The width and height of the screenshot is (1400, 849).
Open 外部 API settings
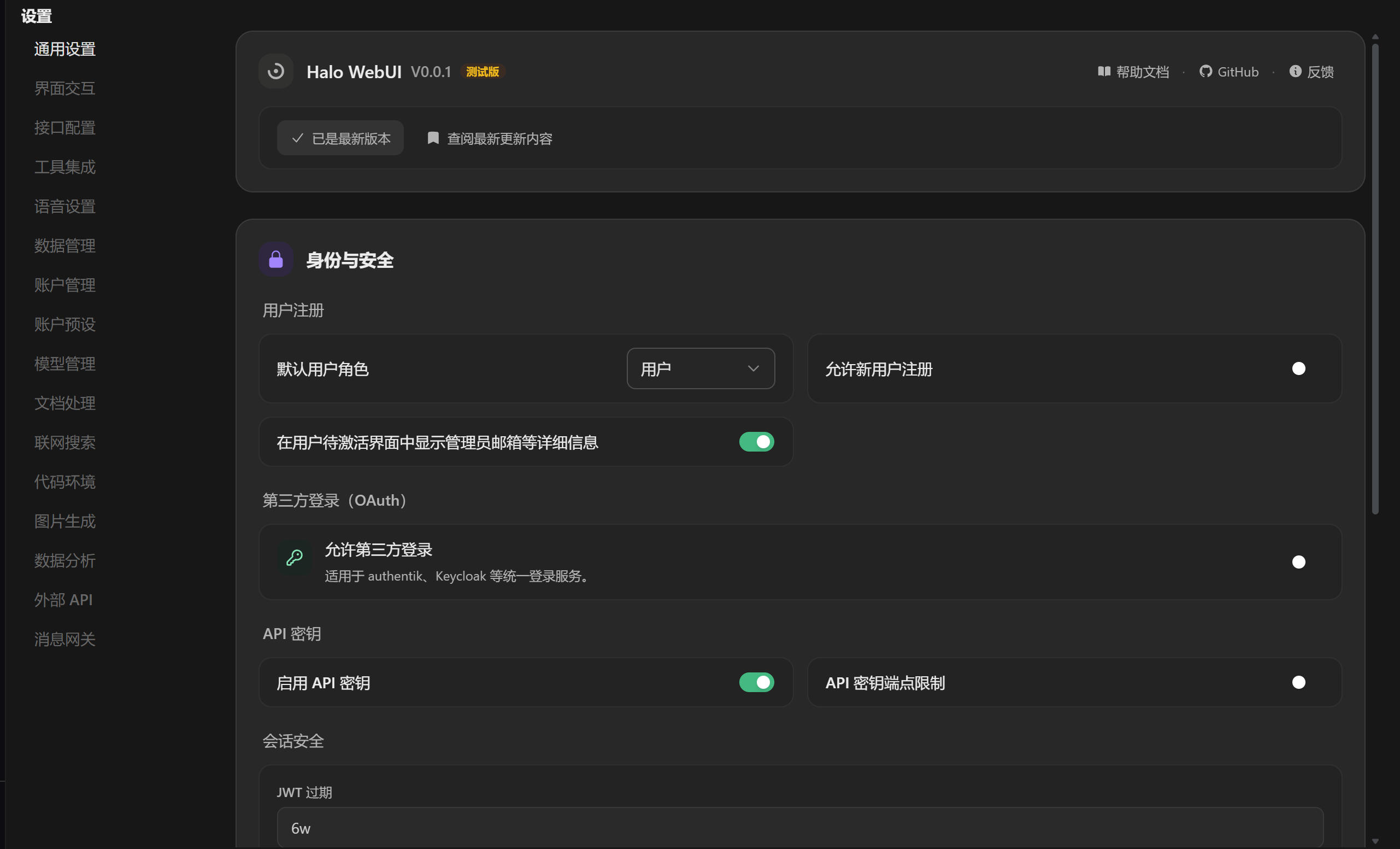63,600
